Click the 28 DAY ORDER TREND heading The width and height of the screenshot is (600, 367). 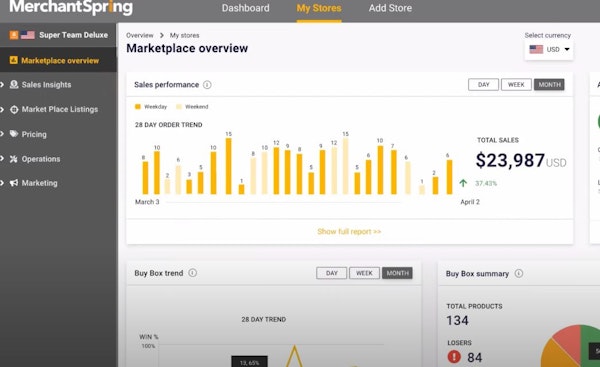click(x=168, y=125)
